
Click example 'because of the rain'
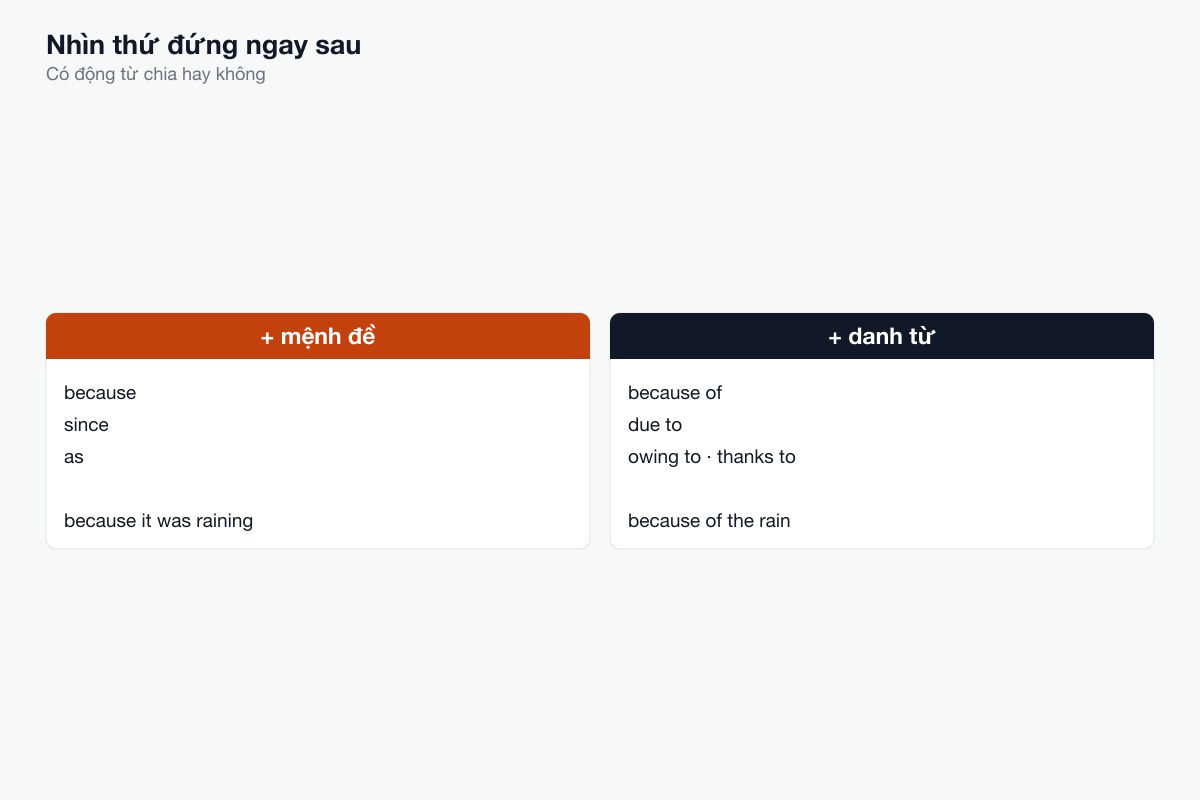tap(709, 521)
